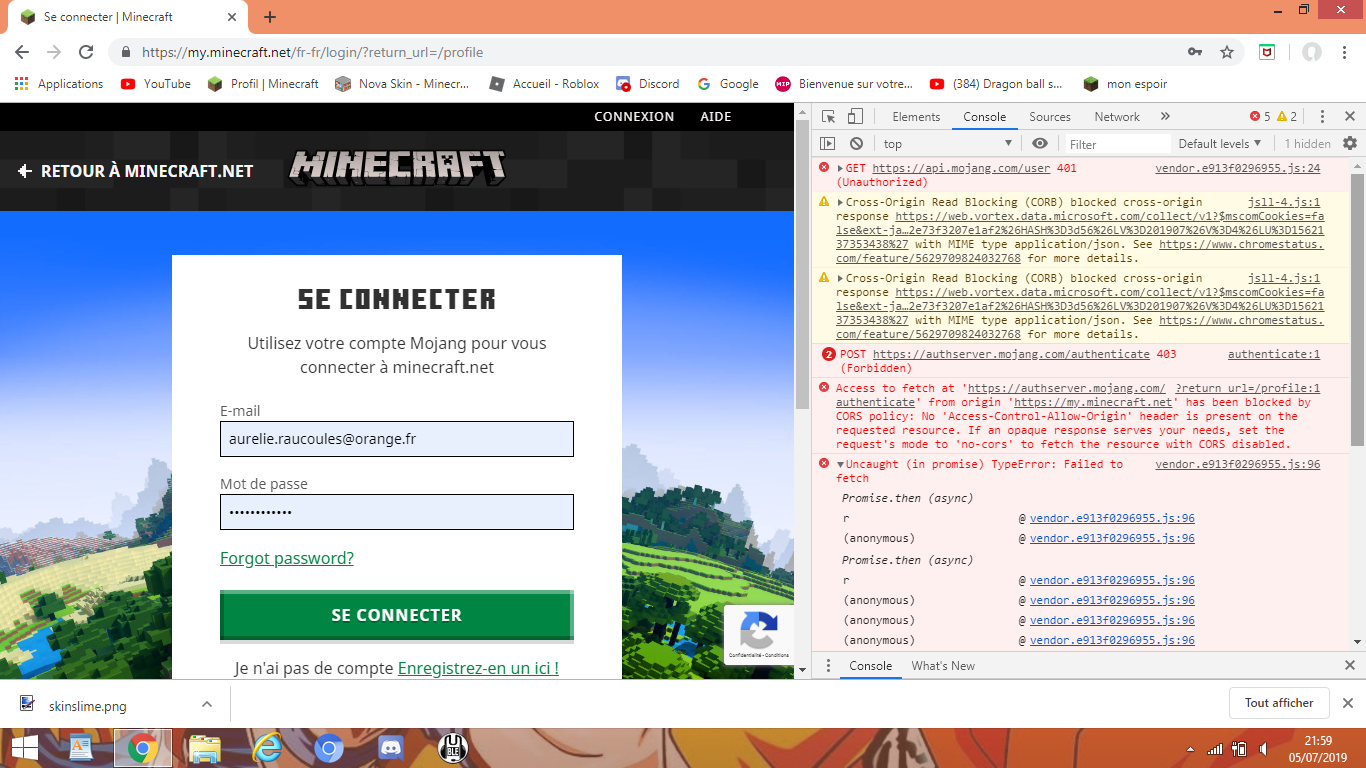Select the inspect element picker icon
Viewport: 1366px width, 768px height.
pos(828,117)
